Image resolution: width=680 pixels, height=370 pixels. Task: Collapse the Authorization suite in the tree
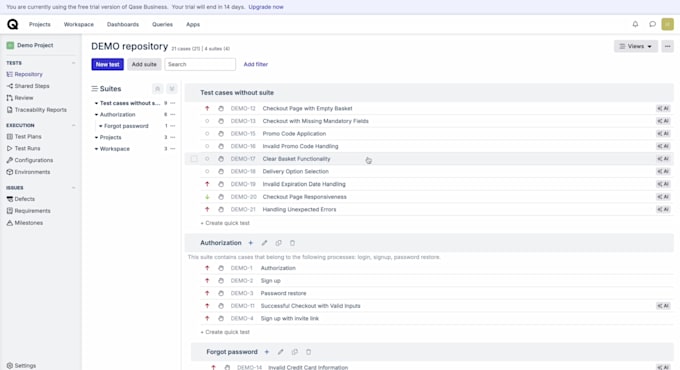(x=96, y=115)
